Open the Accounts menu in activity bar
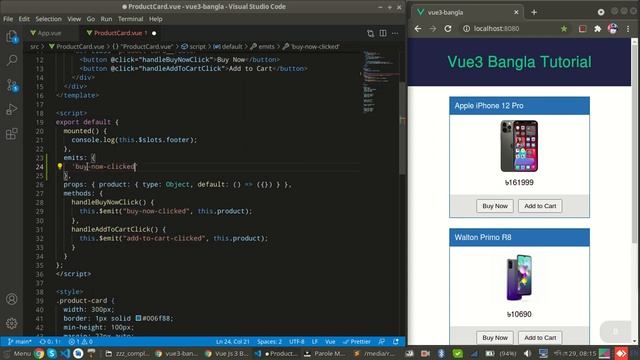The height and width of the screenshot is (360, 640). pyautogui.click(x=12, y=299)
